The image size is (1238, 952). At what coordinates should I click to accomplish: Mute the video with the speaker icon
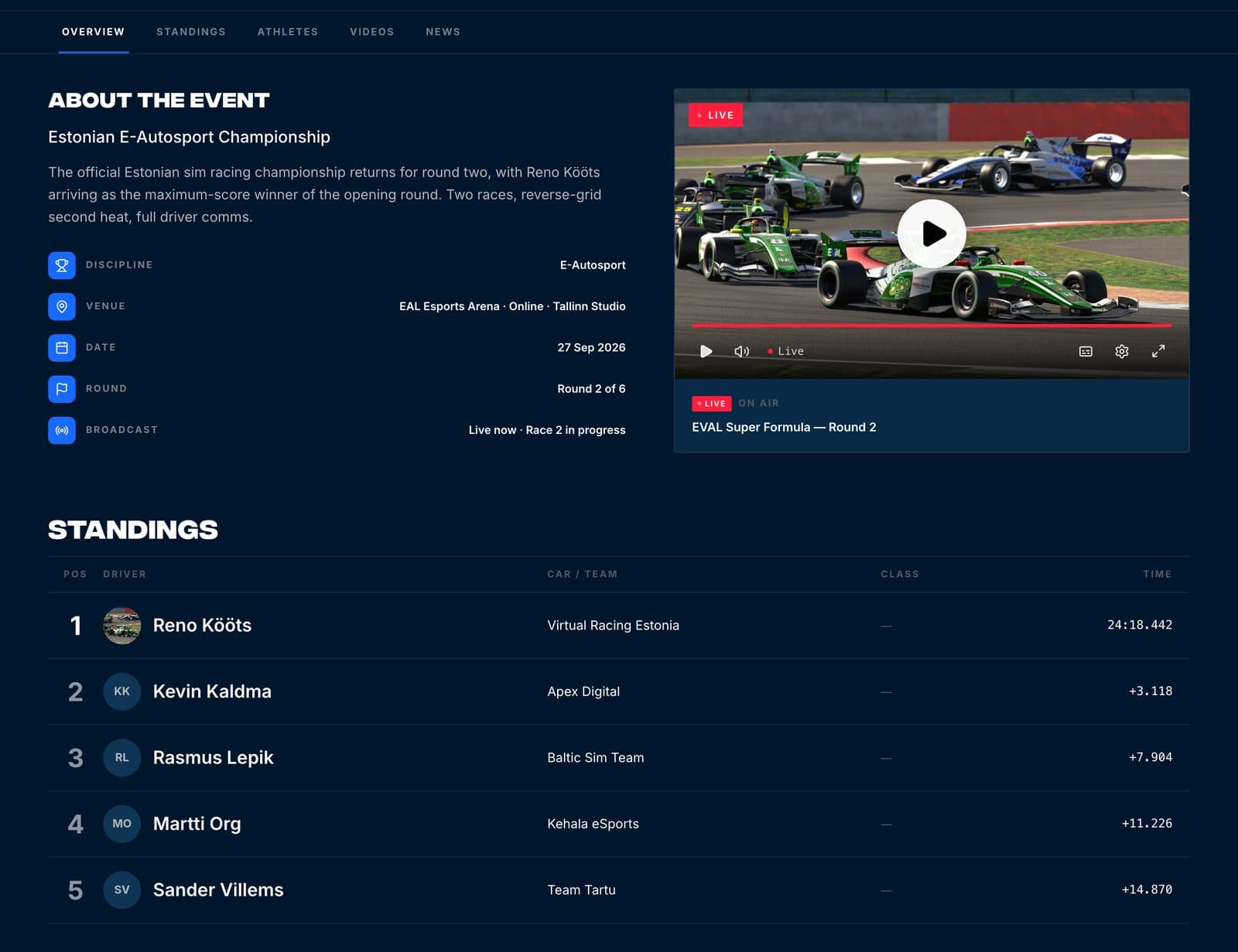741,351
